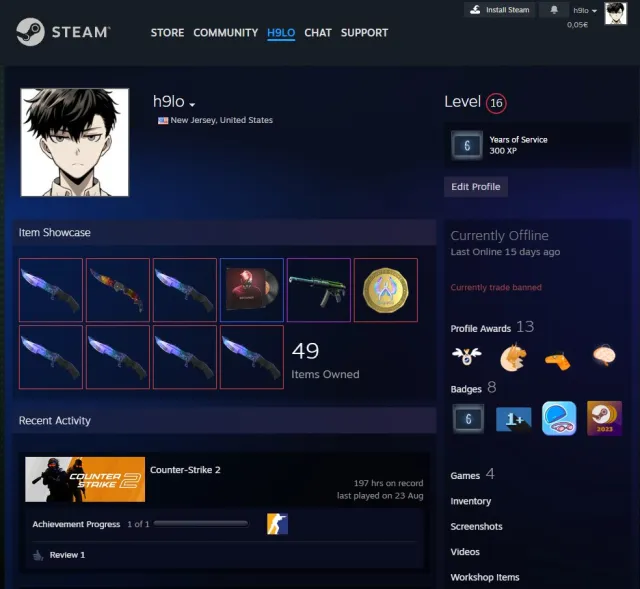Viewport: 640px width, 589px height.
Task: Click the wallet balance 0,05€
Action: [x=577, y=25]
